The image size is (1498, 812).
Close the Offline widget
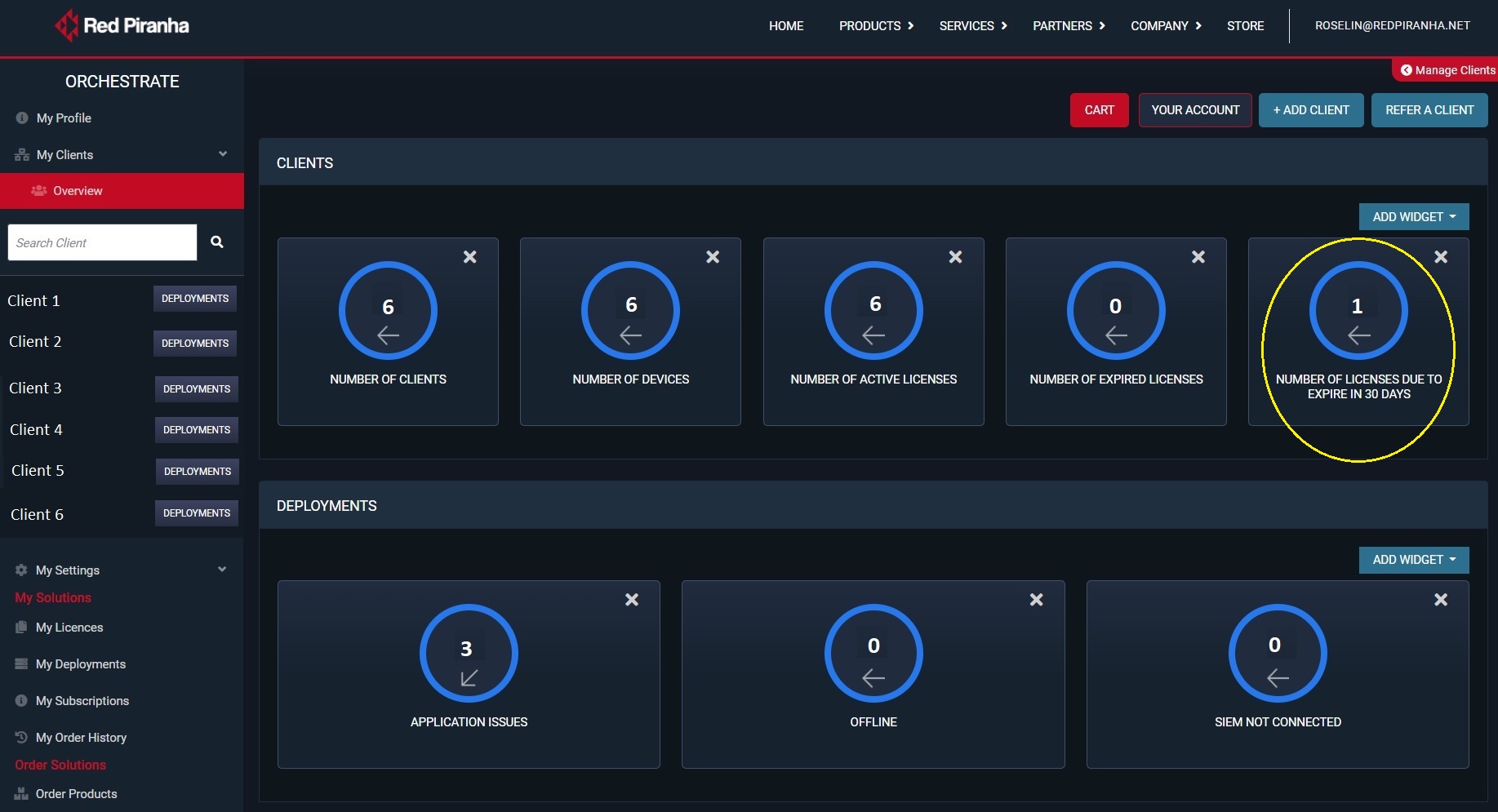(1037, 600)
